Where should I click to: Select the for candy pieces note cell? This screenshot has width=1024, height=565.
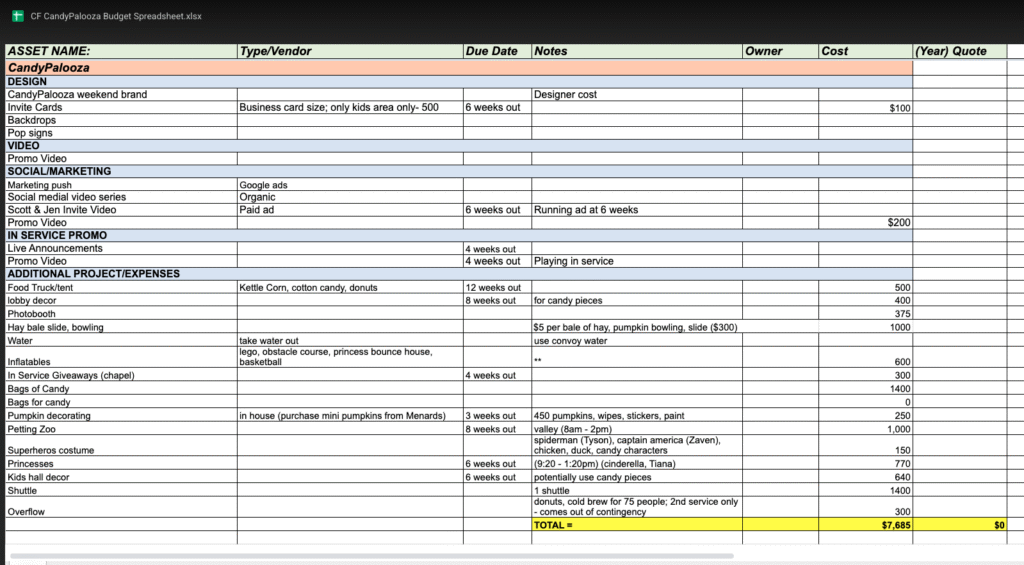point(637,300)
